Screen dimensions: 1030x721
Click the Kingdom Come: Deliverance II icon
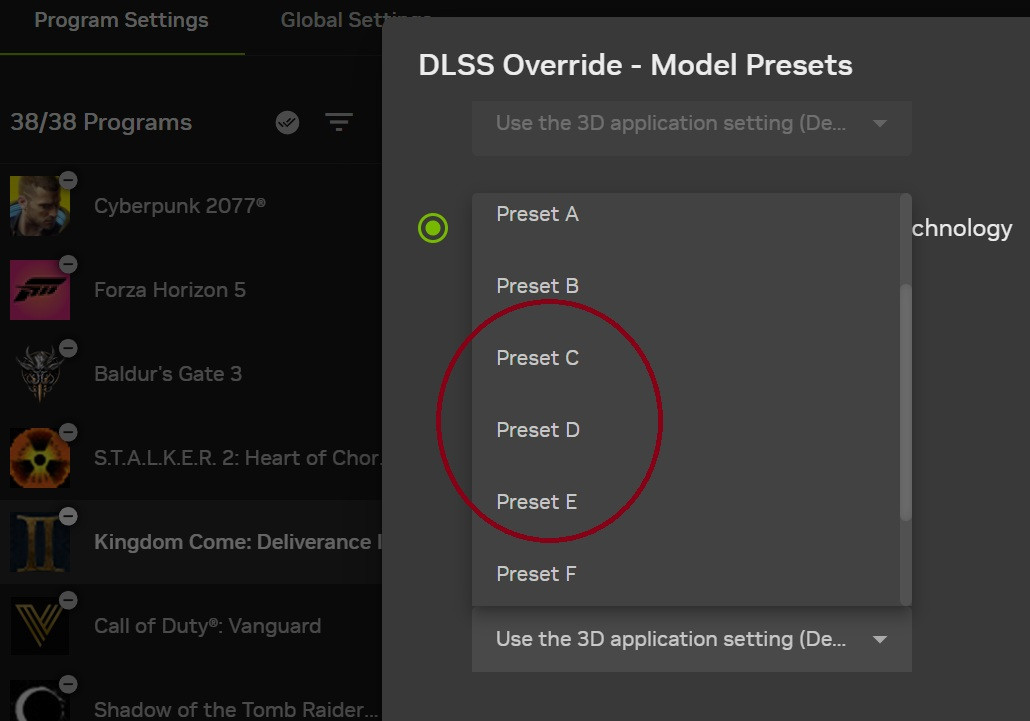(39, 542)
